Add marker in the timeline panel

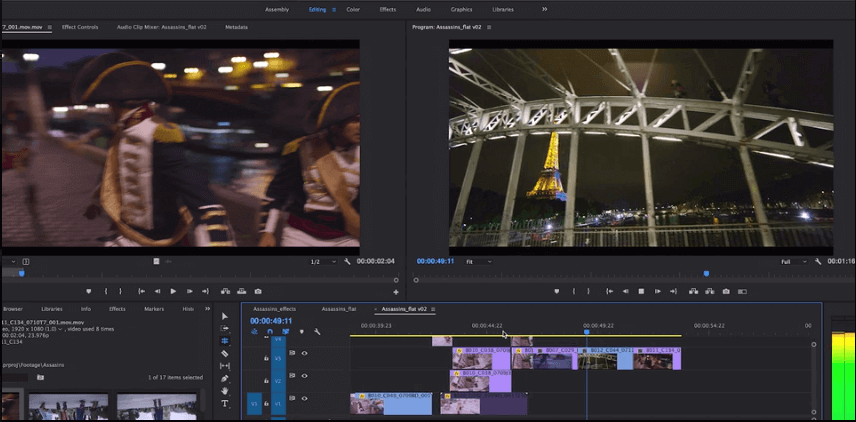point(301,331)
